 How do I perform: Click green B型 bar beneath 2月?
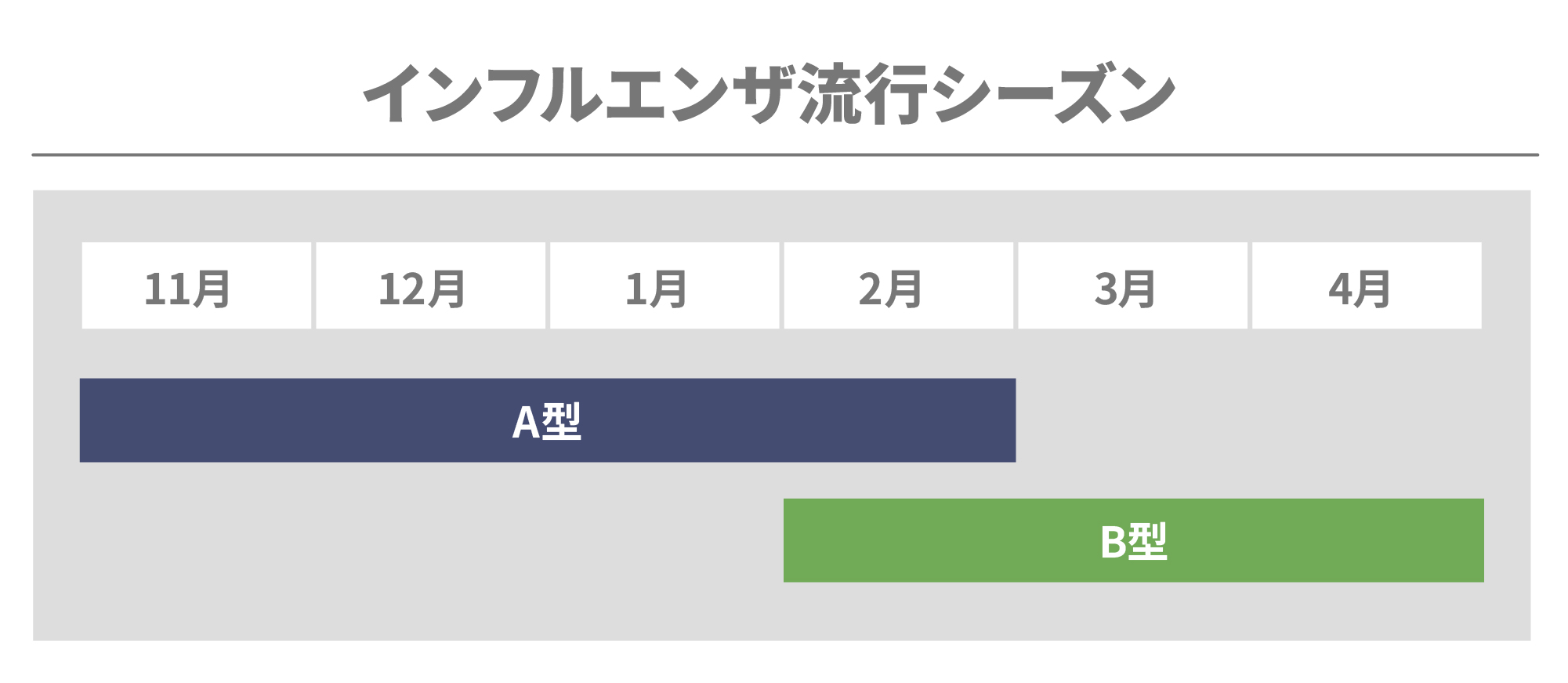898,541
